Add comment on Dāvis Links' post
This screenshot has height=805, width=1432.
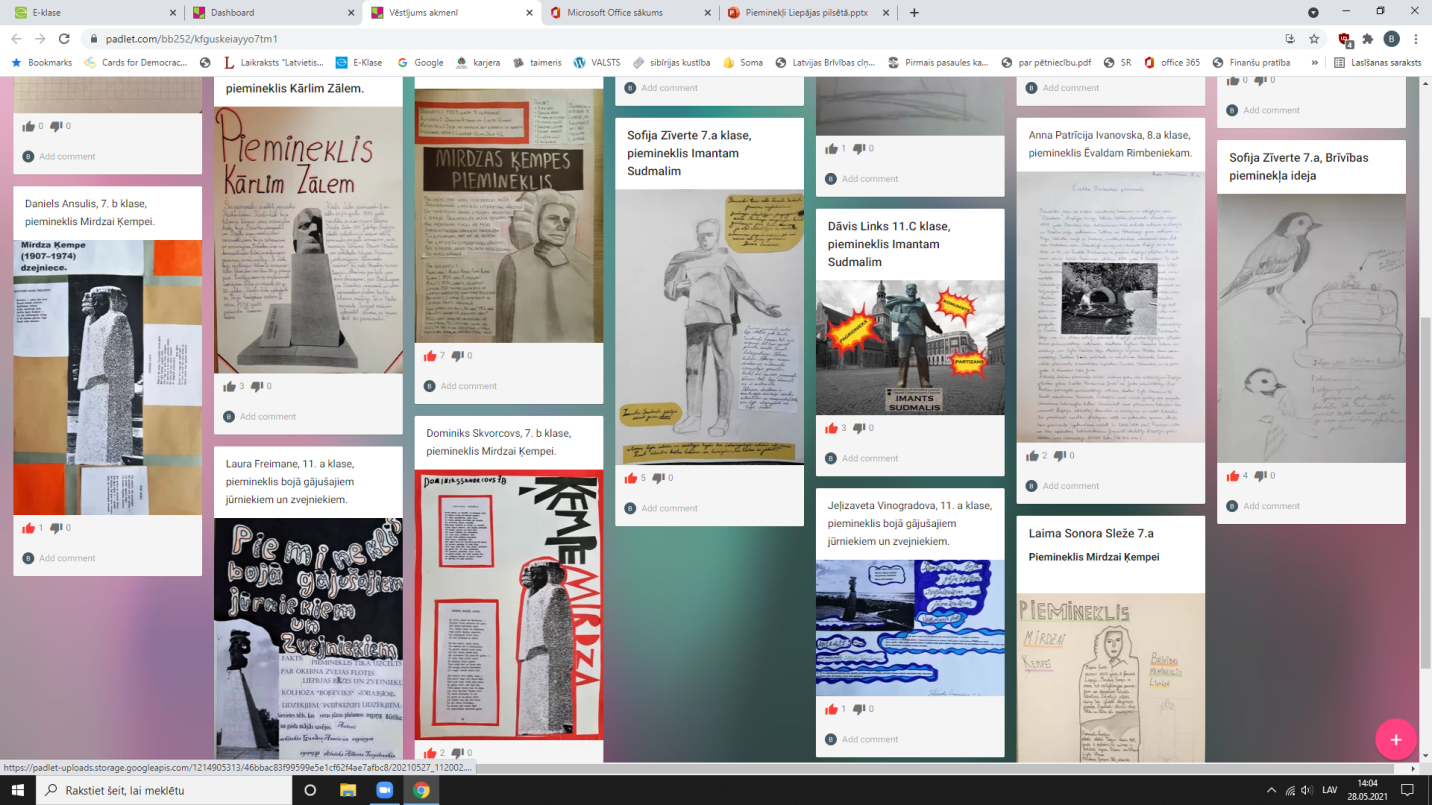point(870,458)
